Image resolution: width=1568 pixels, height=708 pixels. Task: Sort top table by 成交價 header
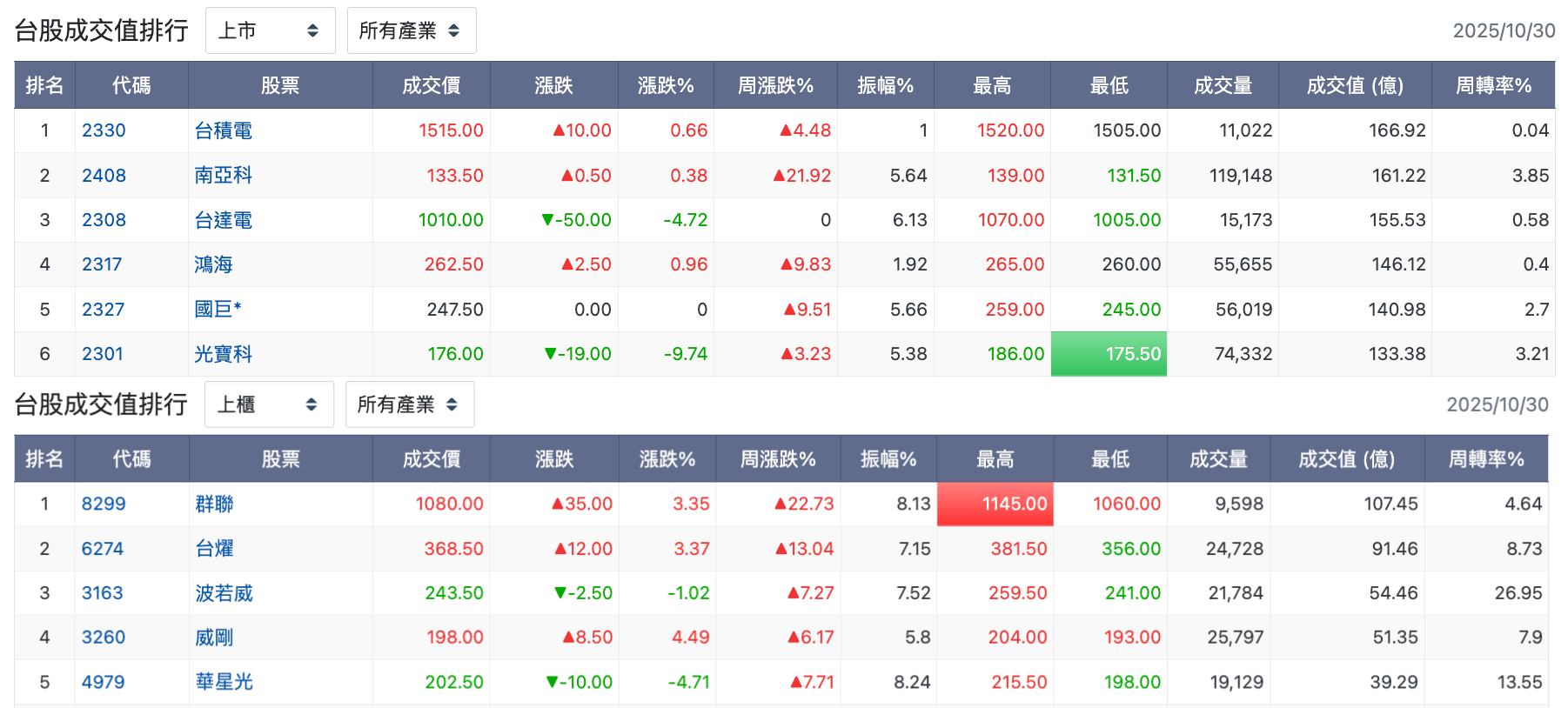tap(432, 85)
